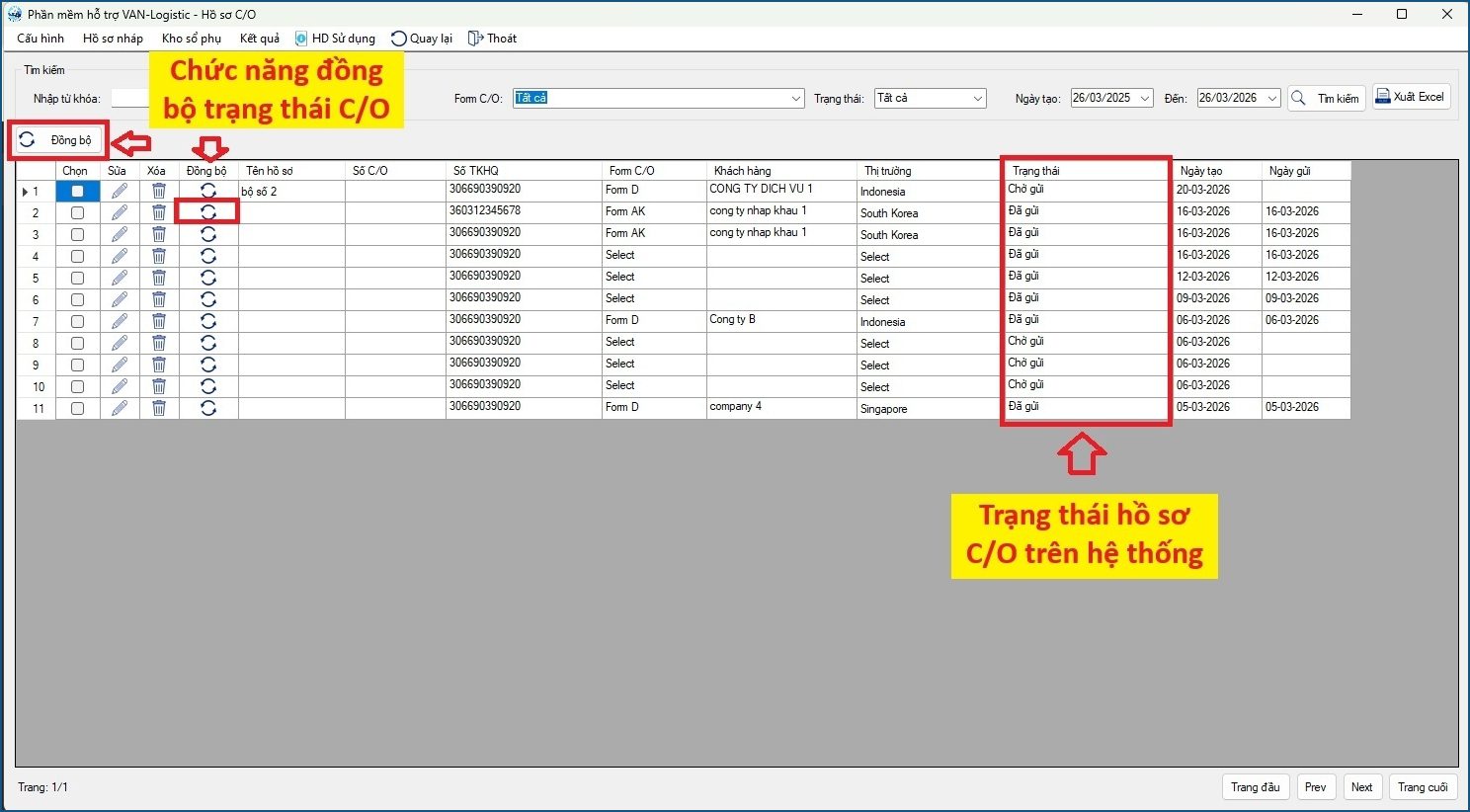The height and width of the screenshot is (812, 1470).
Task: Delete row 11 using its trash icon
Action: [x=159, y=408]
